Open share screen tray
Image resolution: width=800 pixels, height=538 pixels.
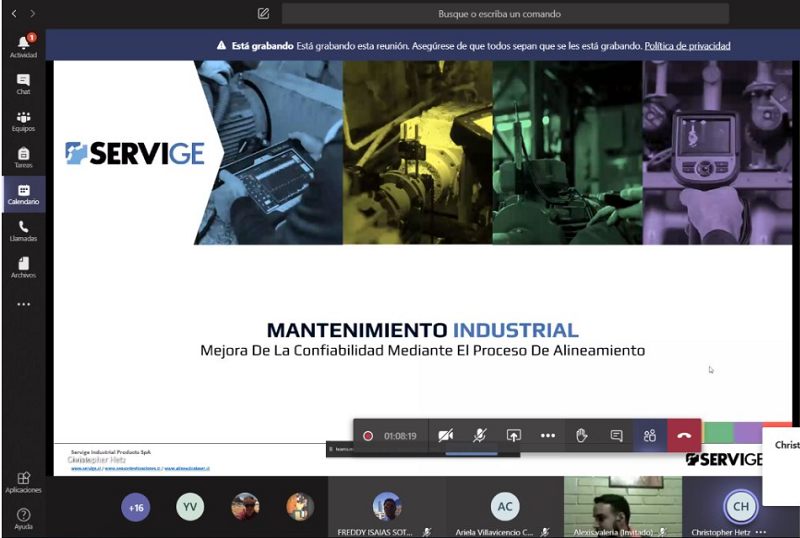click(514, 435)
